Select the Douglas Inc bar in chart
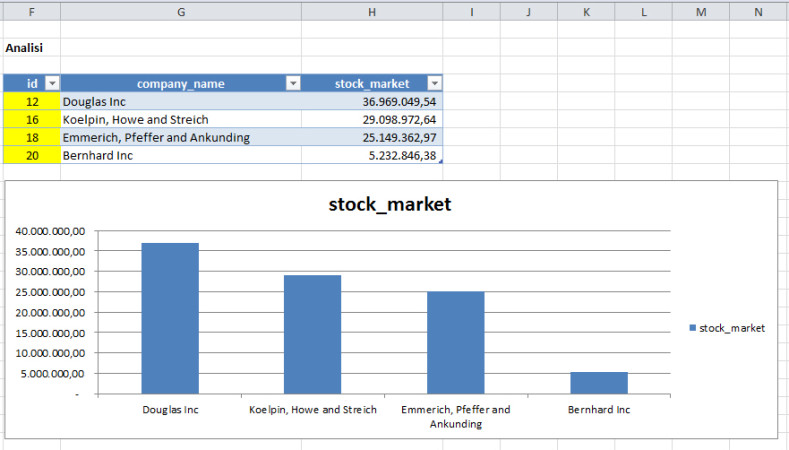 click(169, 318)
